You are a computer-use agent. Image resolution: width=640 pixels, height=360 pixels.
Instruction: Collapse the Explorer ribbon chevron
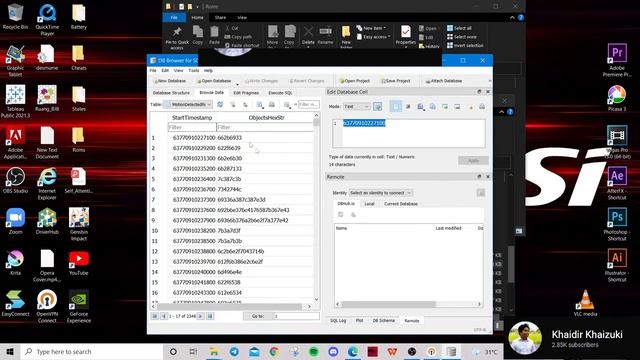coord(512,18)
